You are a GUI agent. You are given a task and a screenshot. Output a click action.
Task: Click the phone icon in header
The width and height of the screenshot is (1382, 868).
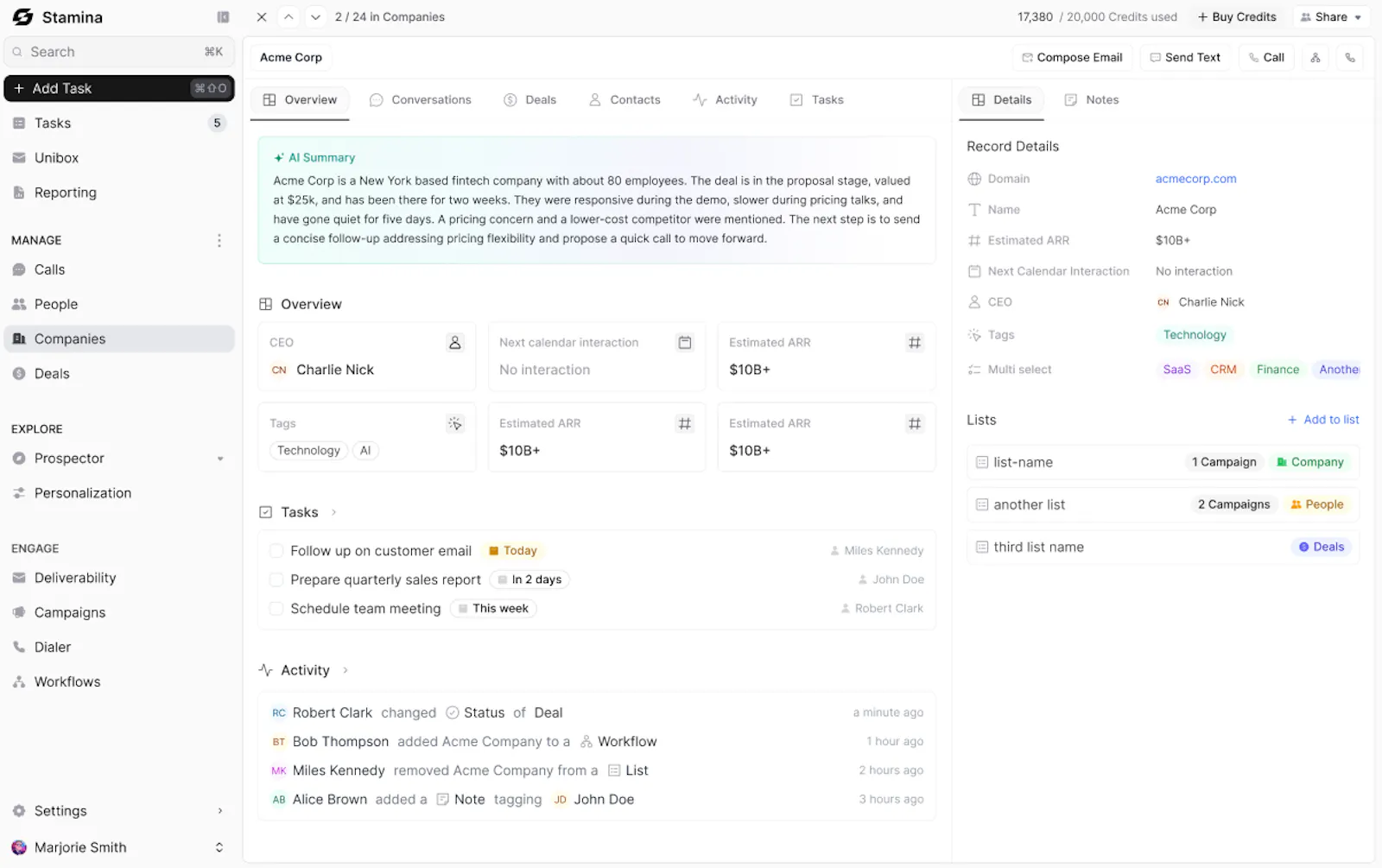(1350, 58)
